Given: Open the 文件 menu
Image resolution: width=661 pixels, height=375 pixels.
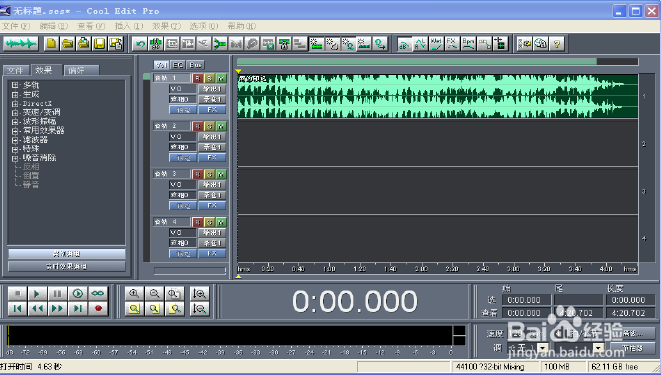Looking at the screenshot, I should 16,26.
